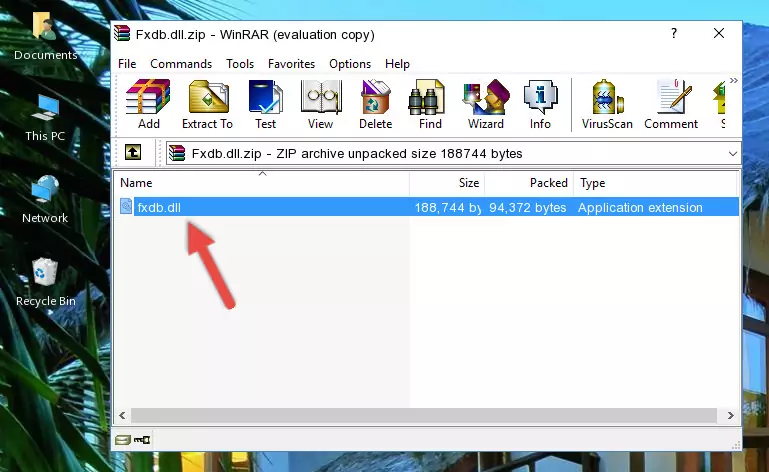Sort by Packed column header
Image resolution: width=769 pixels, height=472 pixels.
pos(529,183)
